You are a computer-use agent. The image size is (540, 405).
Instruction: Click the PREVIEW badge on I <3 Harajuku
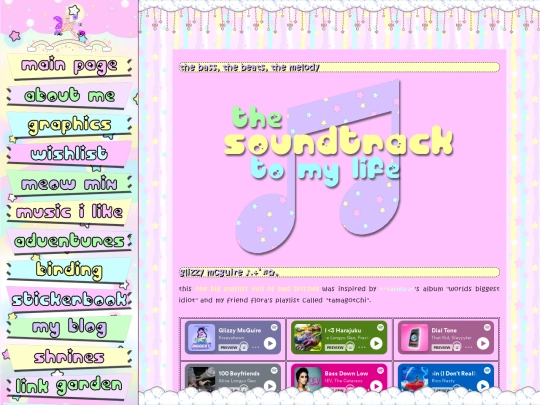(335, 347)
